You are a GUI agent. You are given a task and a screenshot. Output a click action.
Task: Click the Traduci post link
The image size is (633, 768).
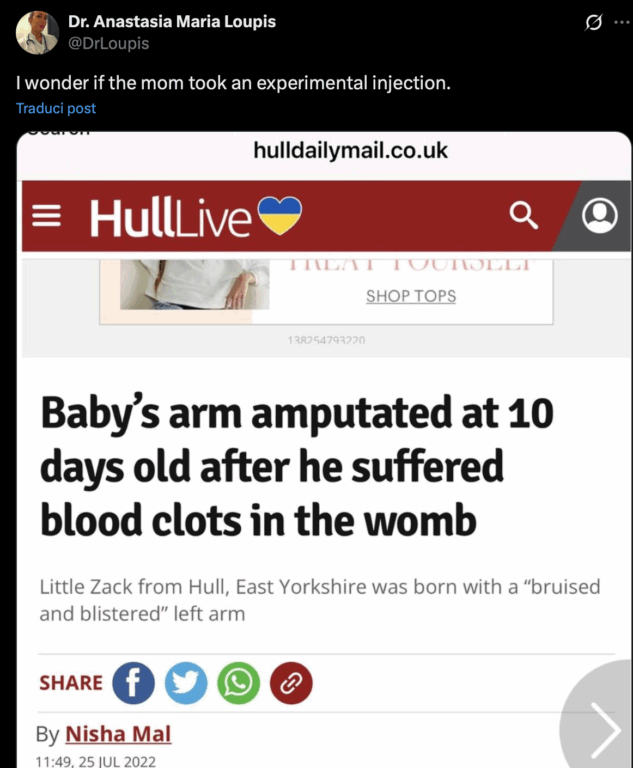56,108
